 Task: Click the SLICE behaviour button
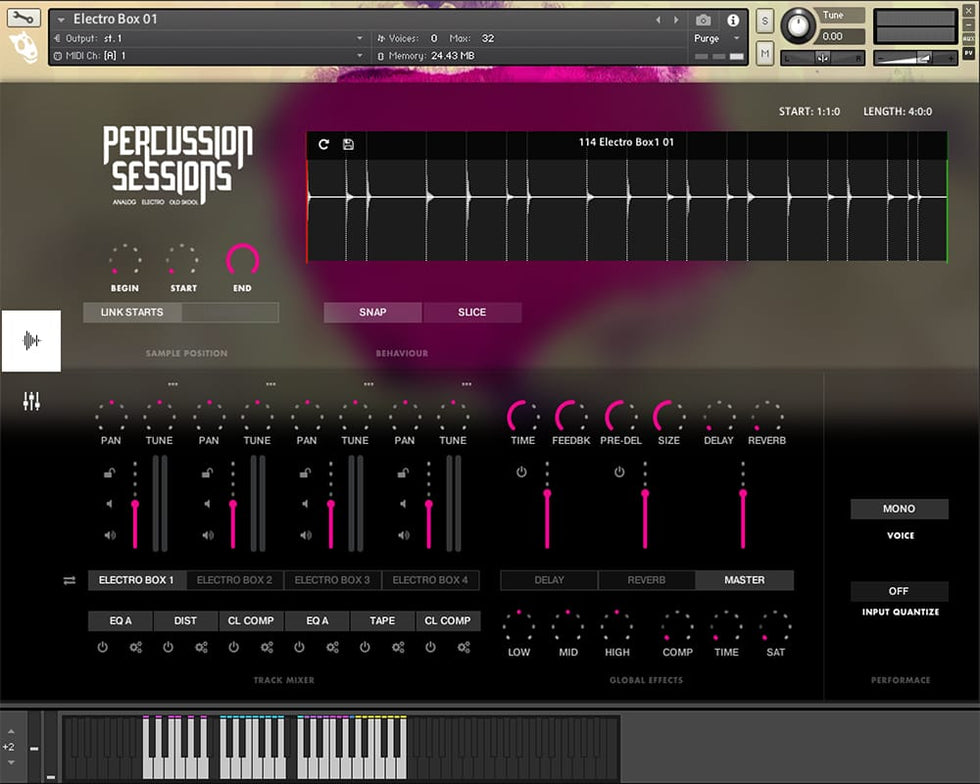[x=472, y=312]
